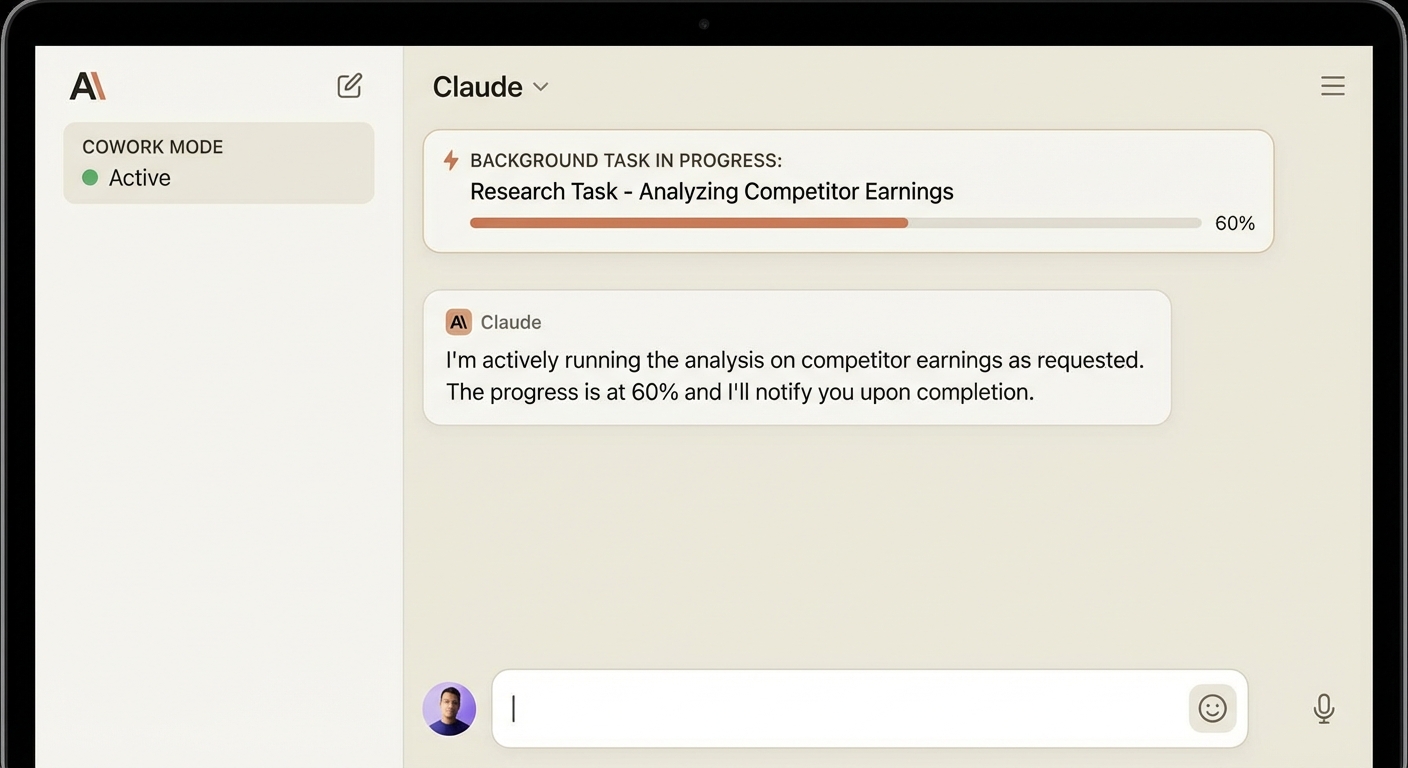Expand the background task progress card
The image size is (1408, 768).
pyautogui.click(x=848, y=190)
